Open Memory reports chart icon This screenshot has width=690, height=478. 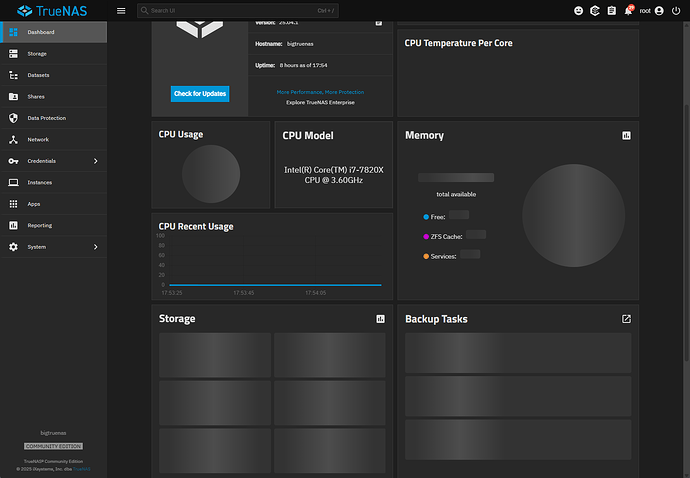pyautogui.click(x=626, y=136)
